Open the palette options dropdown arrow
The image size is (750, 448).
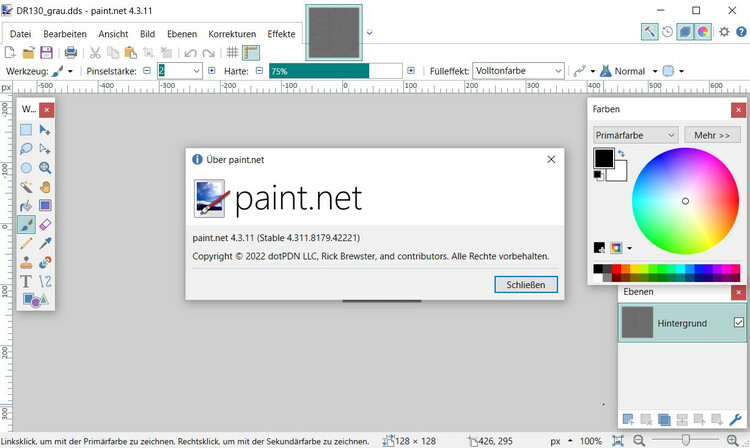tap(629, 248)
